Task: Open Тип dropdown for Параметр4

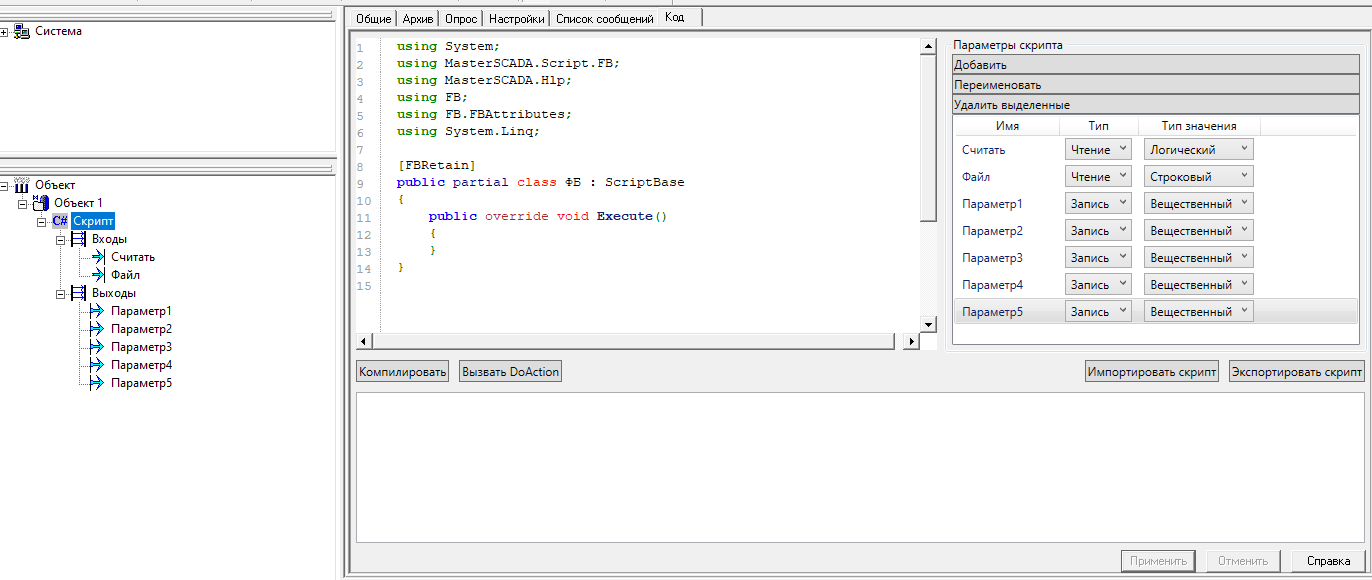Action: point(1098,285)
